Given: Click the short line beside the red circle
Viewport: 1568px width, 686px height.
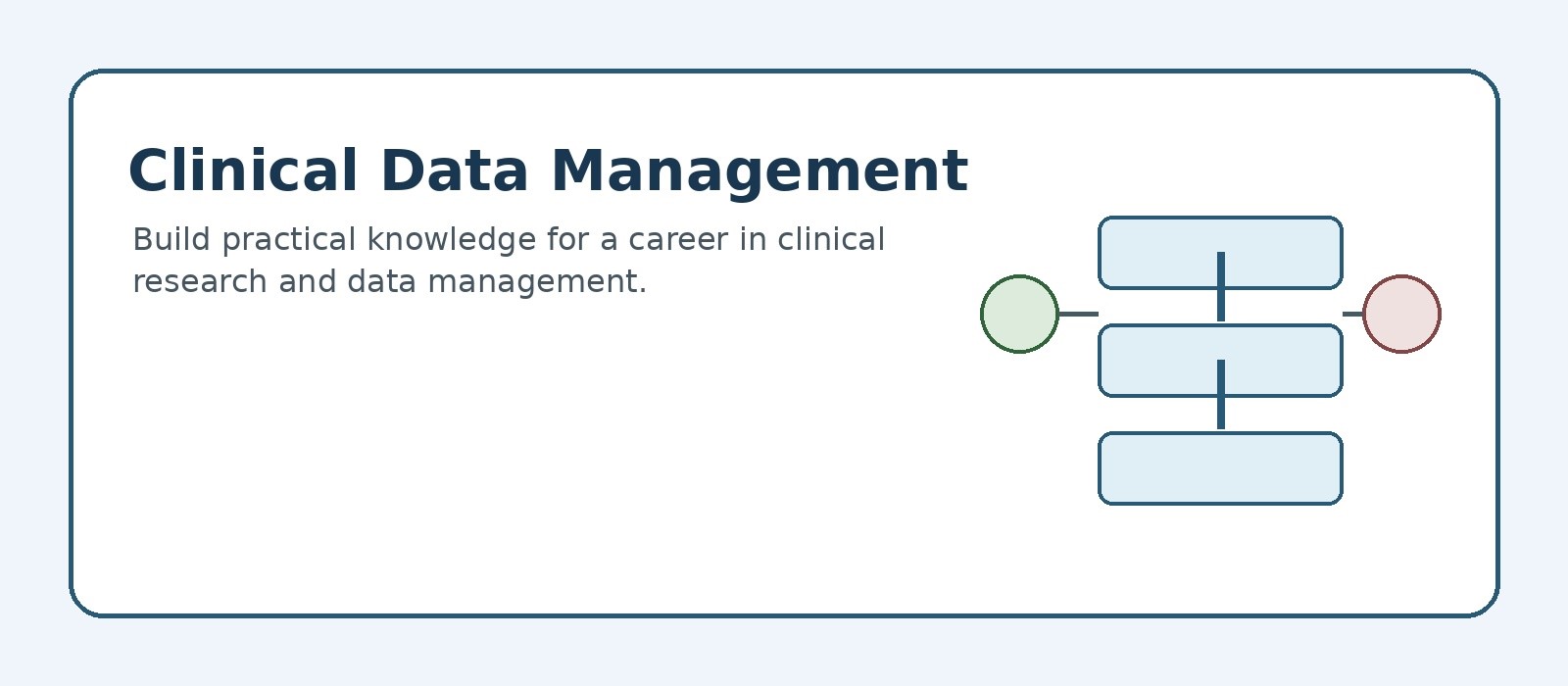Looking at the screenshot, I should coord(1352,314).
